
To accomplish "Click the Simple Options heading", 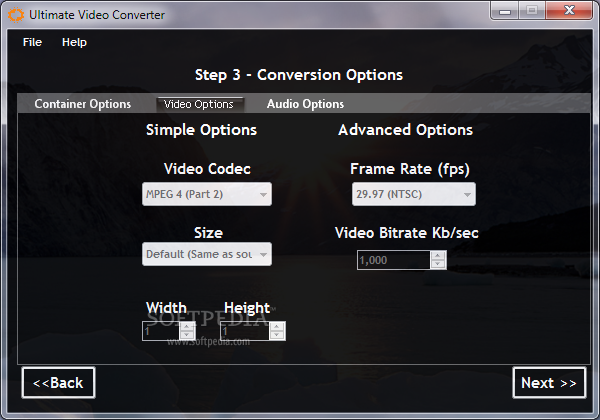I will pos(201,130).
